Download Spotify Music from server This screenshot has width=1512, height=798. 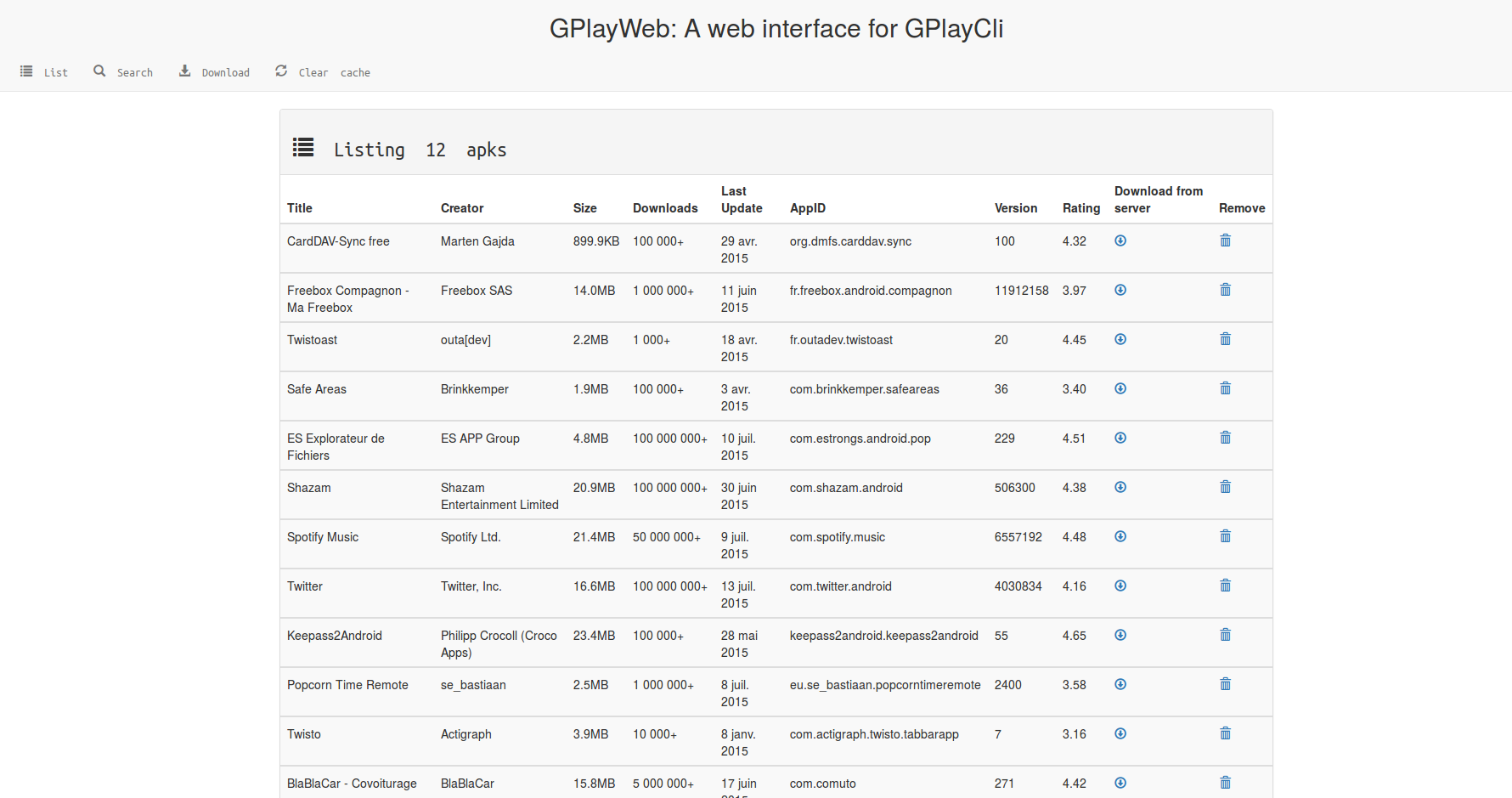[x=1120, y=536]
